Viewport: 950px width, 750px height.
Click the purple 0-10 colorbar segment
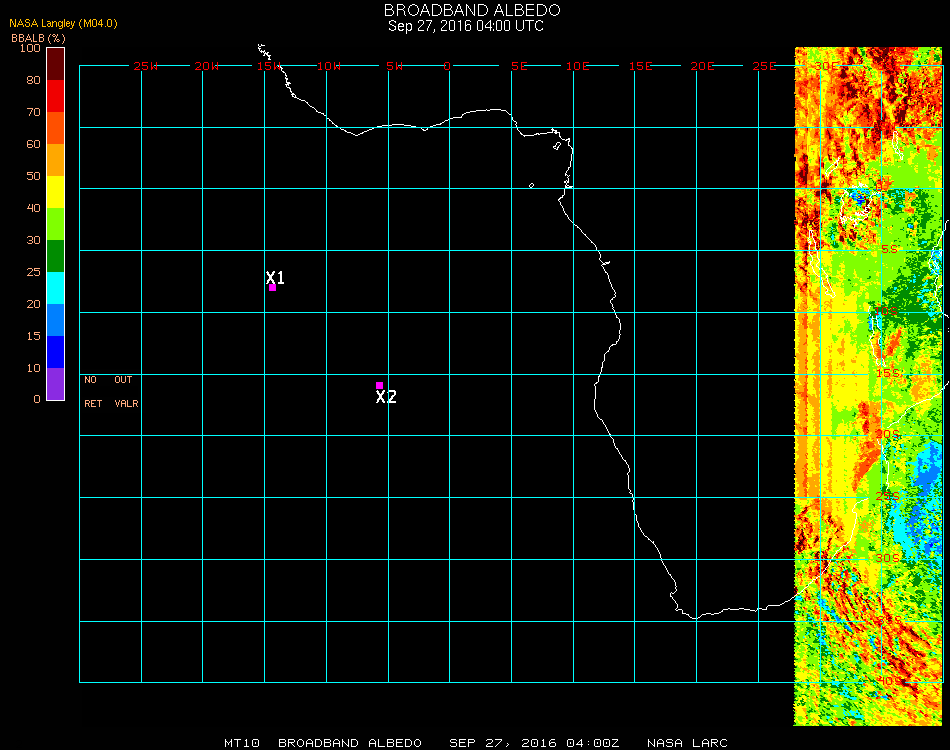[x=55, y=384]
